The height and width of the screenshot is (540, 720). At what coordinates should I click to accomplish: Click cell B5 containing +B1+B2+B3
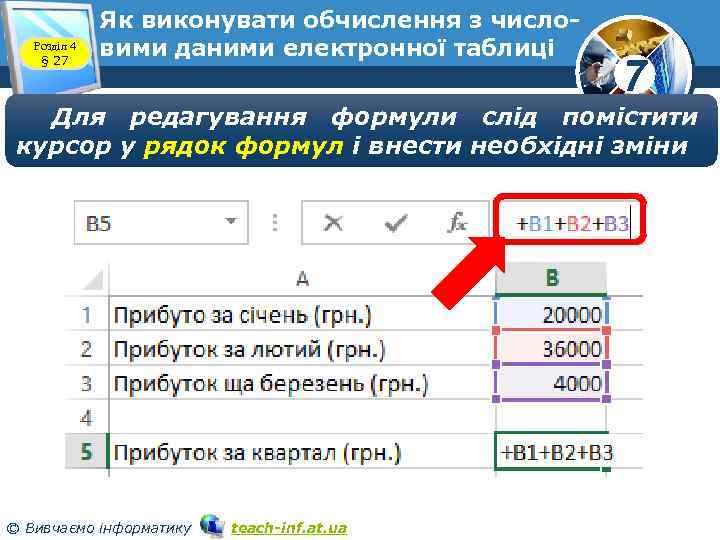(x=551, y=452)
